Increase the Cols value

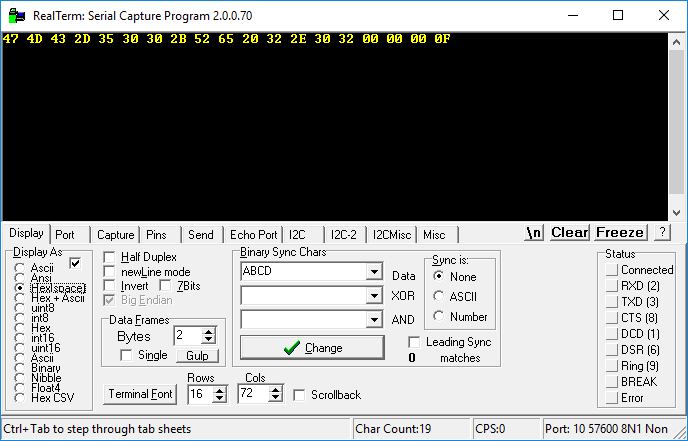tap(275, 390)
